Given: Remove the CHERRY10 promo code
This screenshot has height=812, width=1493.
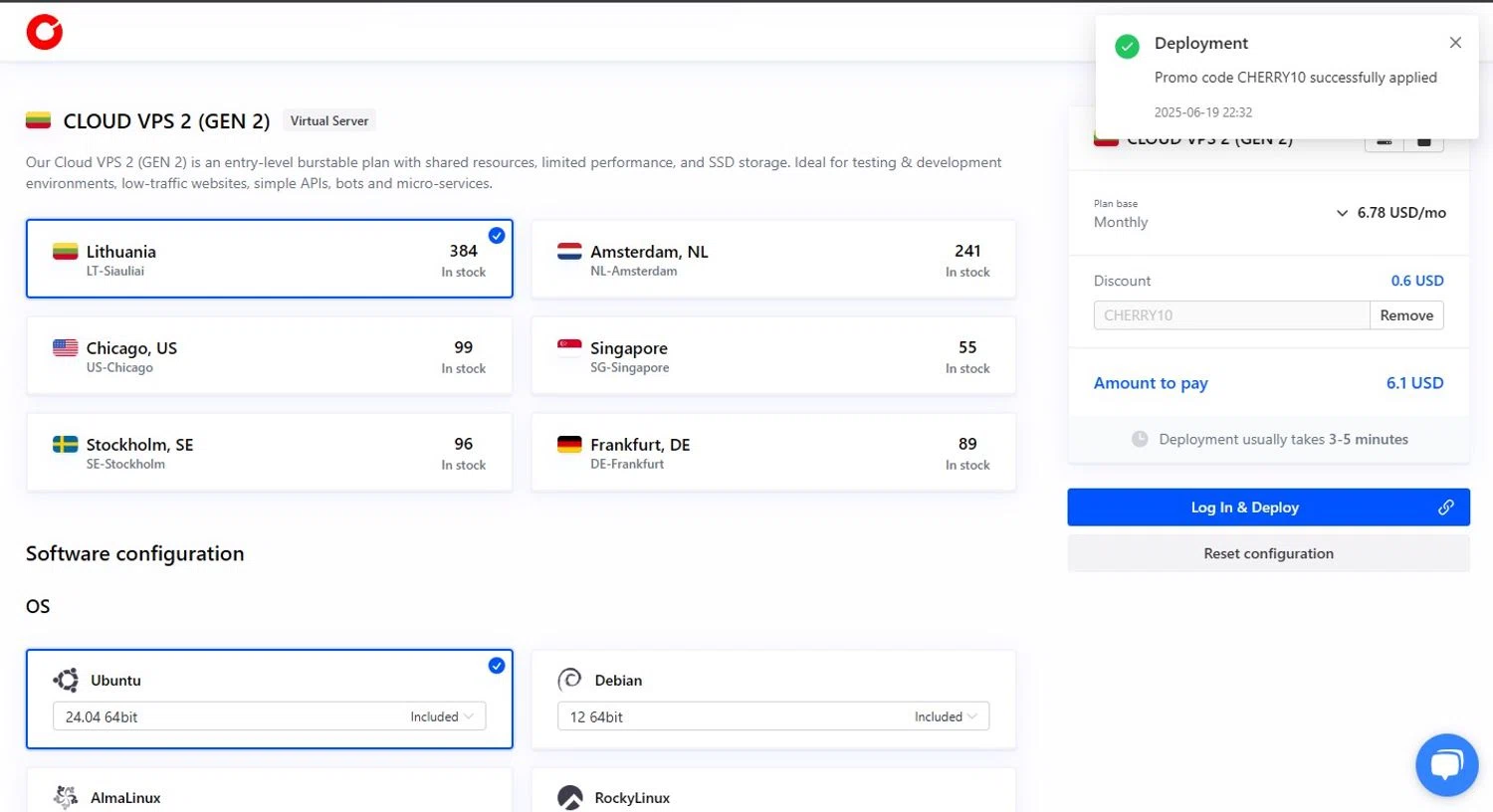Looking at the screenshot, I should [1406, 315].
